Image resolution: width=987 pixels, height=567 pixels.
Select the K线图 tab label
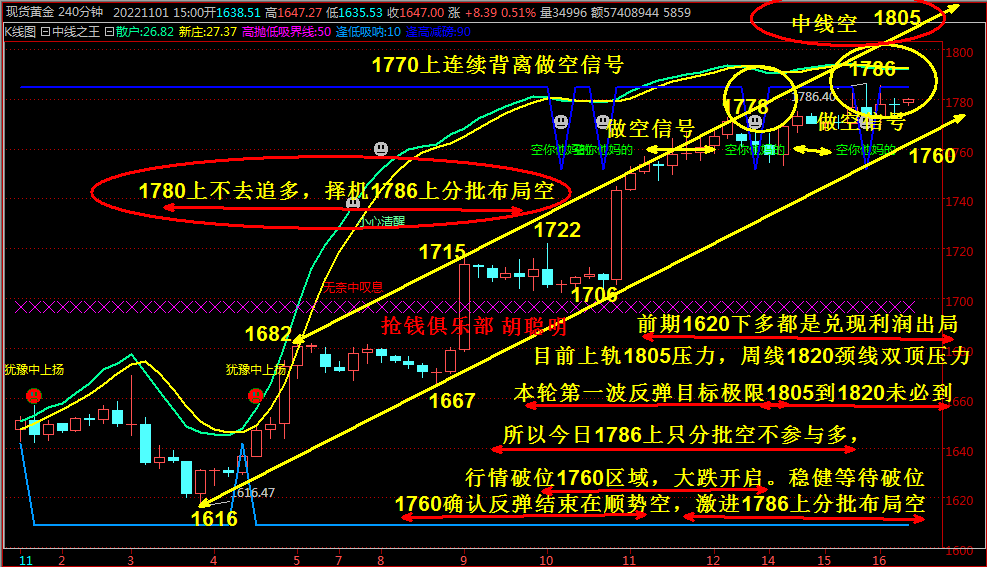tap(20, 31)
